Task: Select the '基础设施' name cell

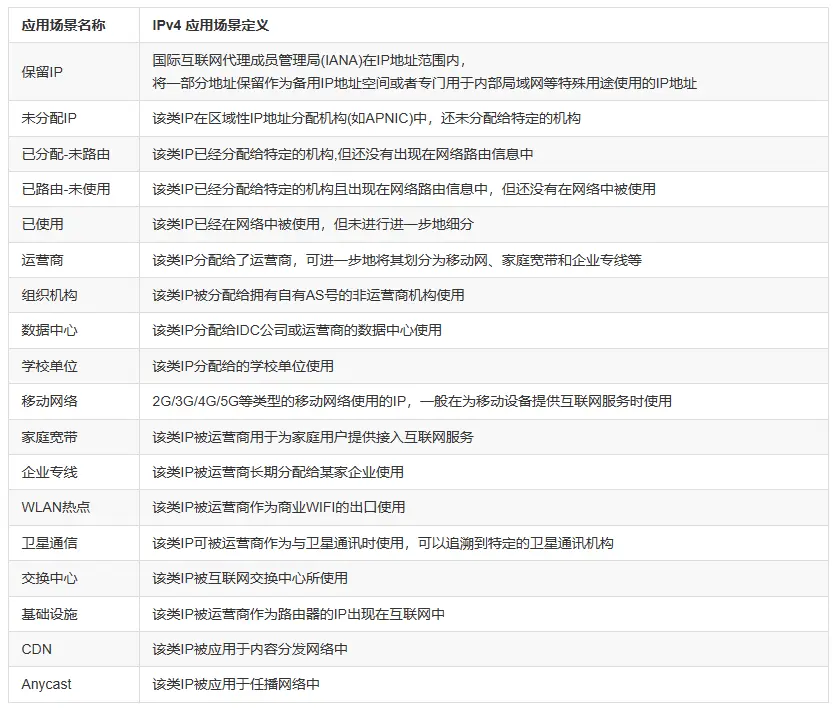Action: pyautogui.click(x=74, y=614)
